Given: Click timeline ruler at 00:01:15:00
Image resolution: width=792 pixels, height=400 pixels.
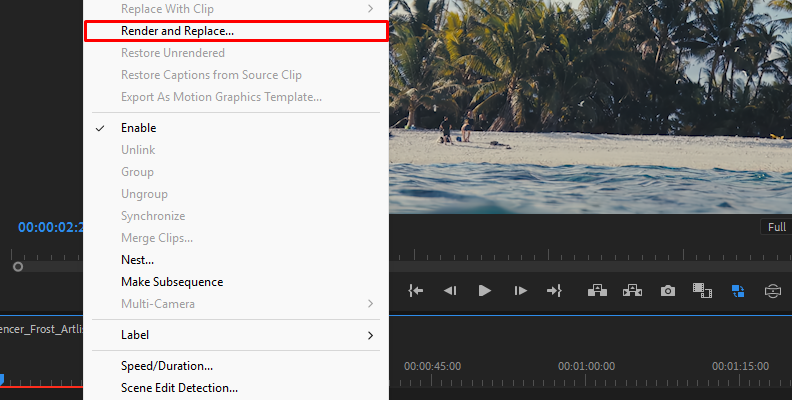Looking at the screenshot, I should pyautogui.click(x=740, y=366).
